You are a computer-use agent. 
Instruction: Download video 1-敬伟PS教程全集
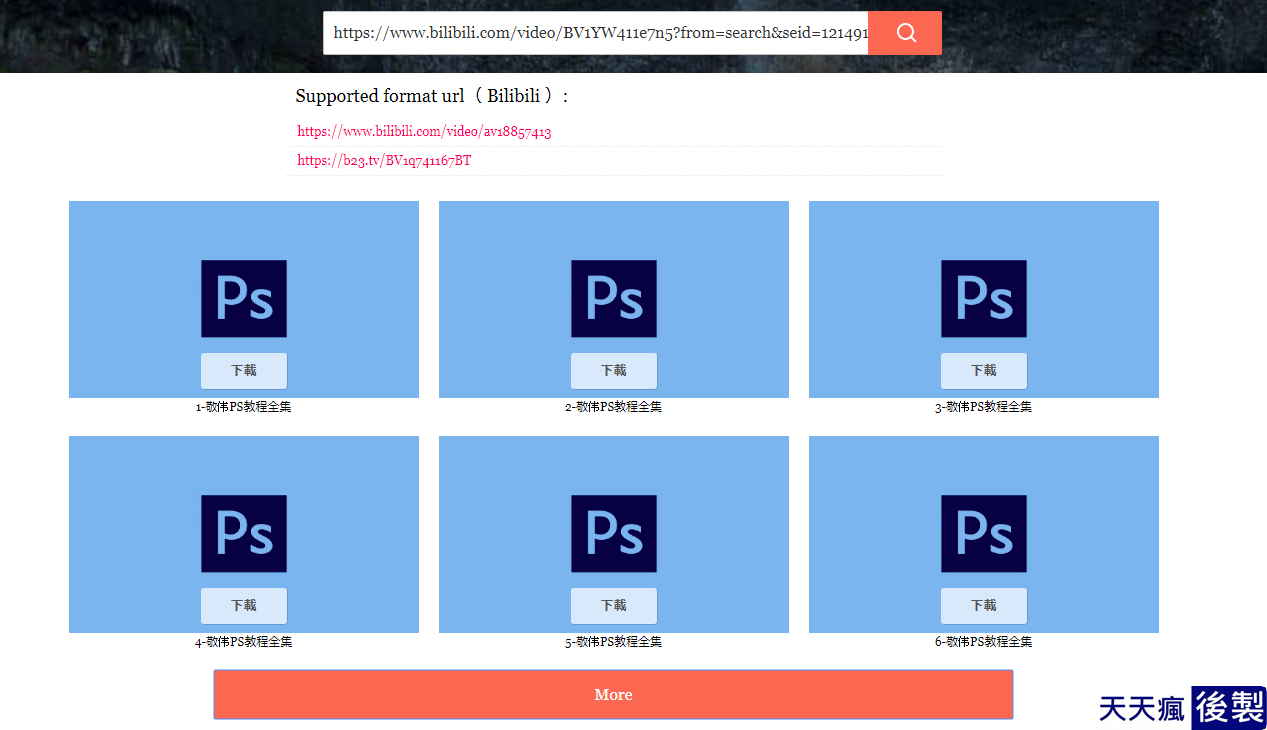[x=244, y=370]
